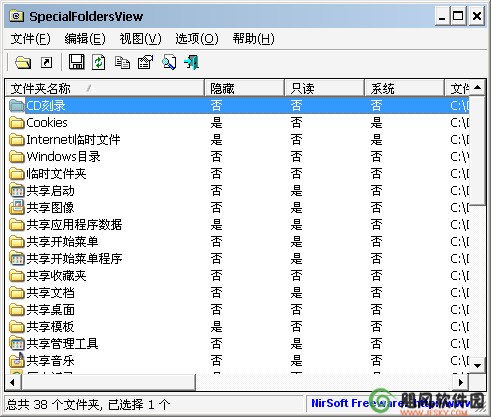Click the vertical scrollbar thumb
491x417 pixels.
477,151
